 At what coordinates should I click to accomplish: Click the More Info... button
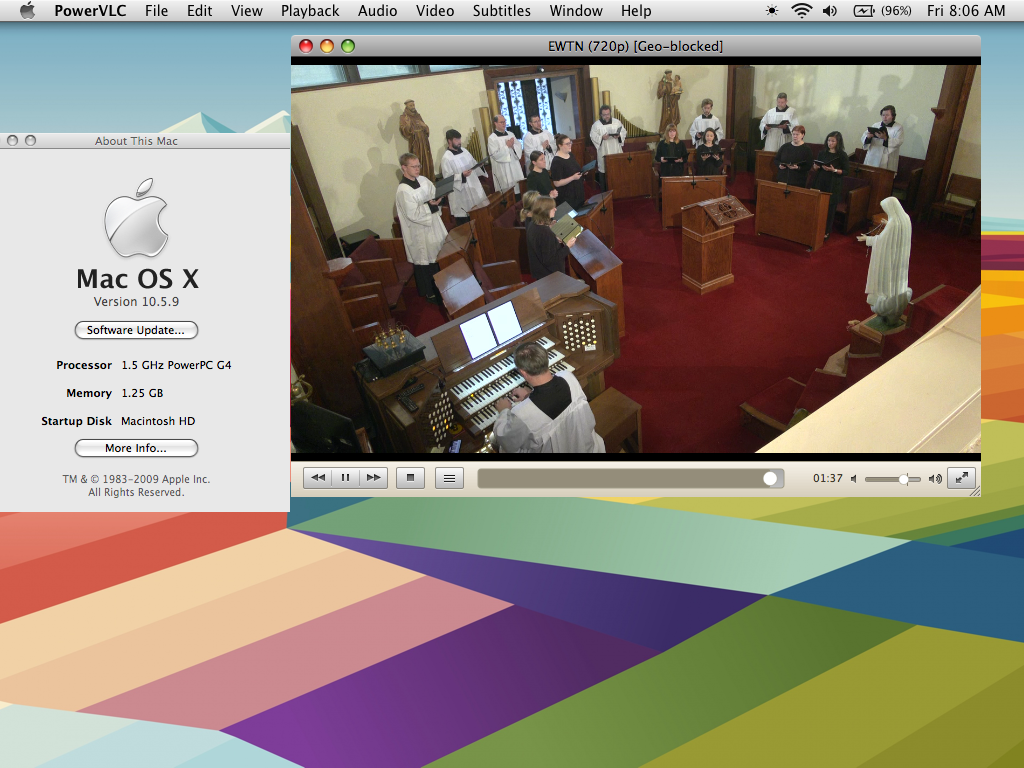click(136, 448)
